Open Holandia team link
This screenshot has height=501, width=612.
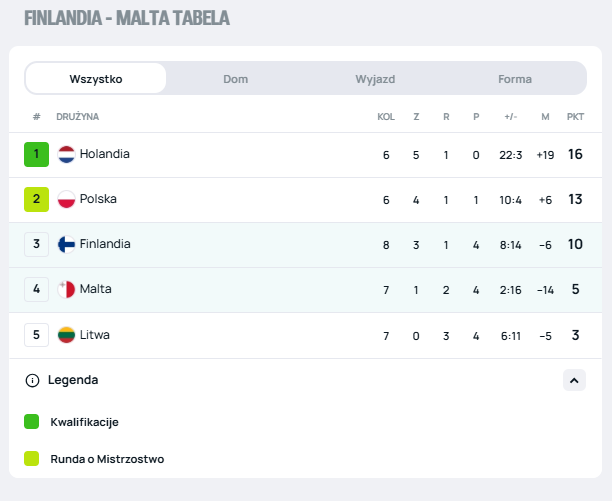[x=105, y=155]
